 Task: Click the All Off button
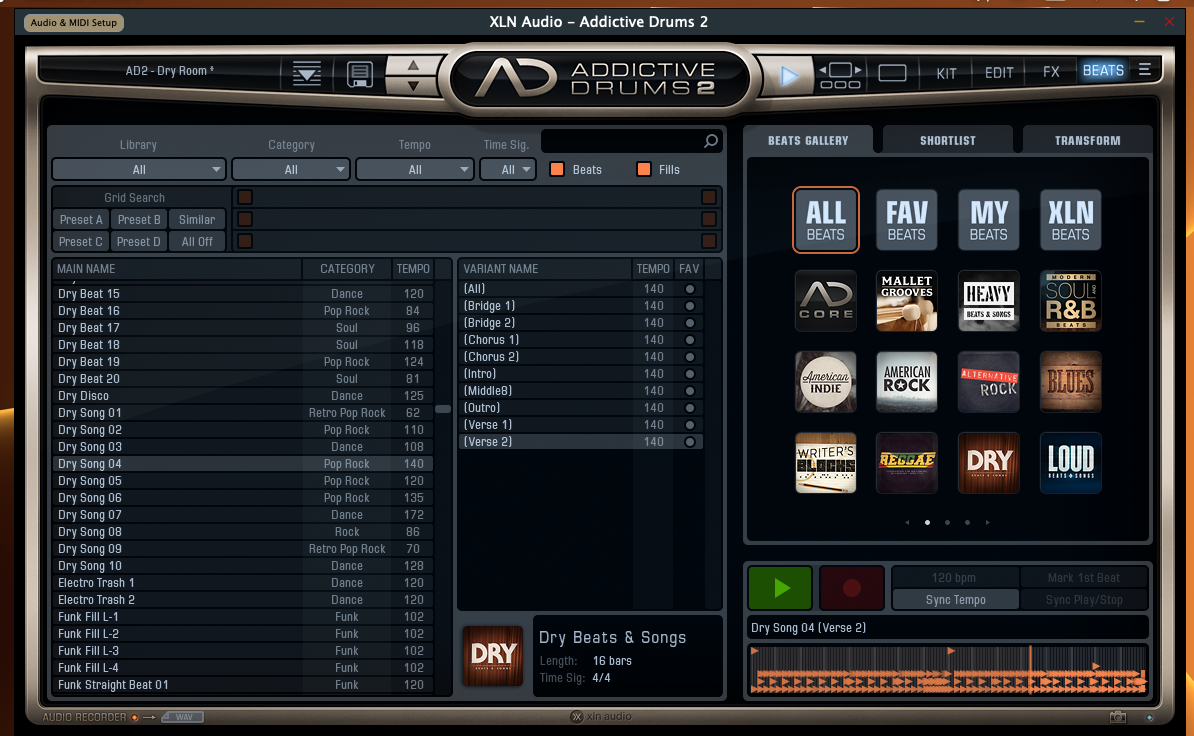tap(197, 241)
